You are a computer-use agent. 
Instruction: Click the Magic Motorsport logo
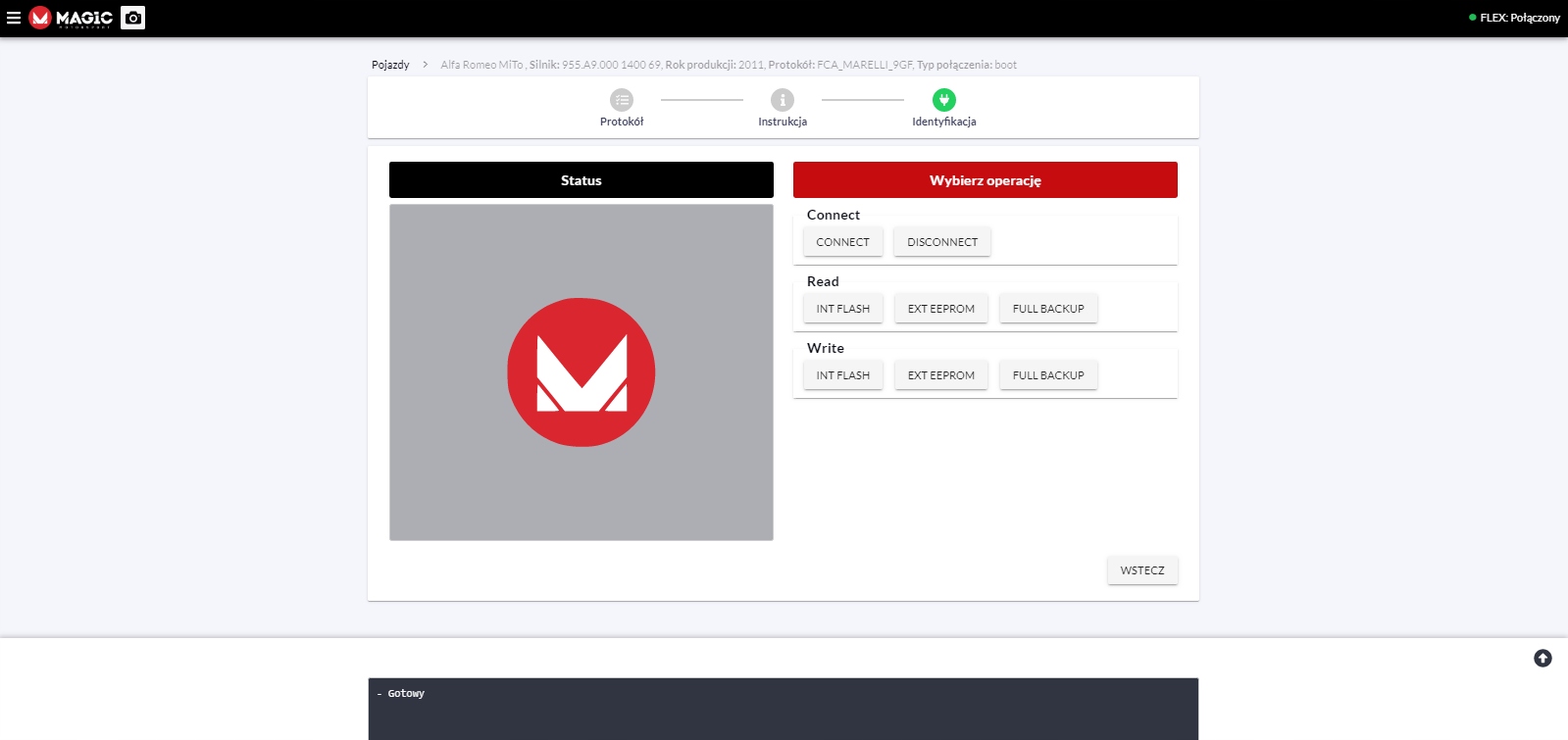click(x=71, y=18)
